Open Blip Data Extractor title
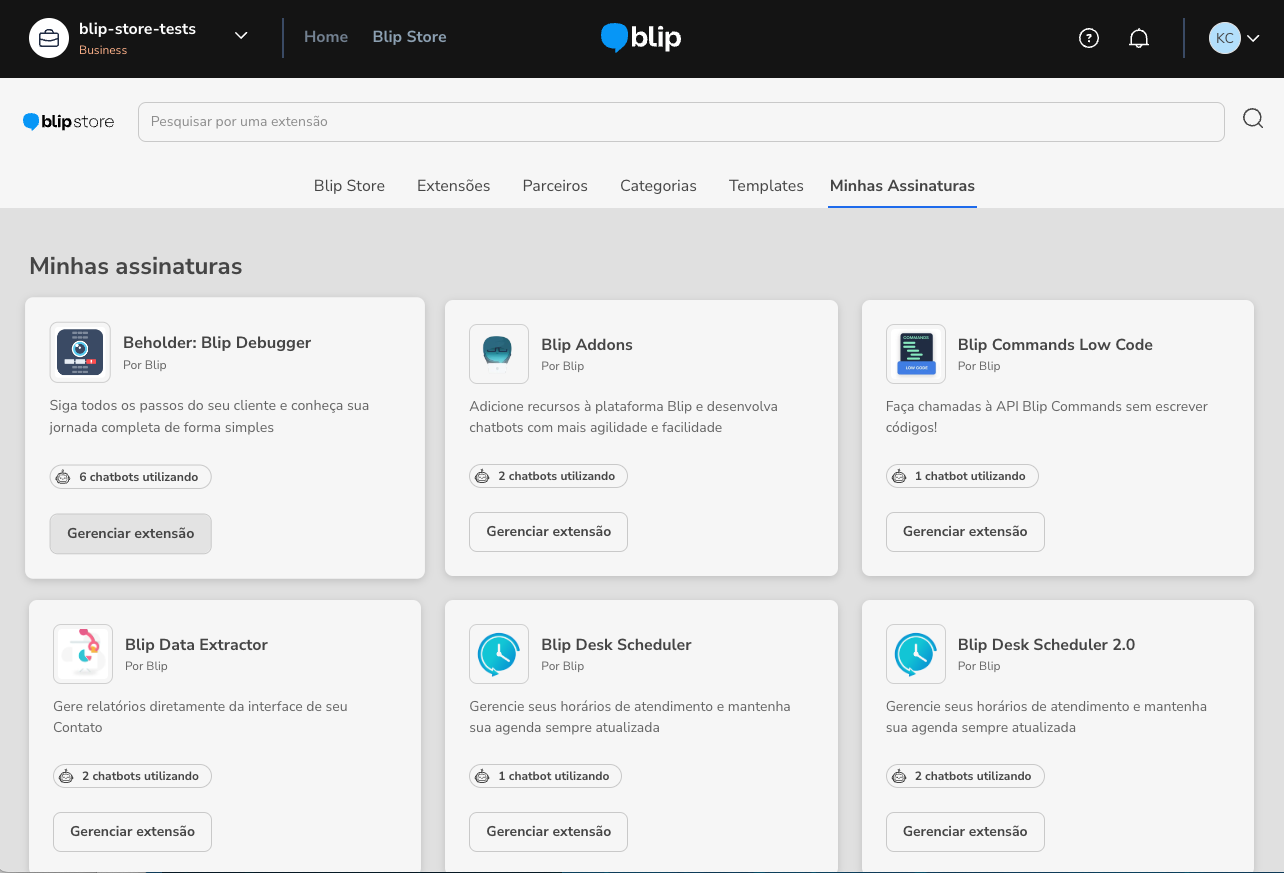The height and width of the screenshot is (873, 1284). [196, 645]
